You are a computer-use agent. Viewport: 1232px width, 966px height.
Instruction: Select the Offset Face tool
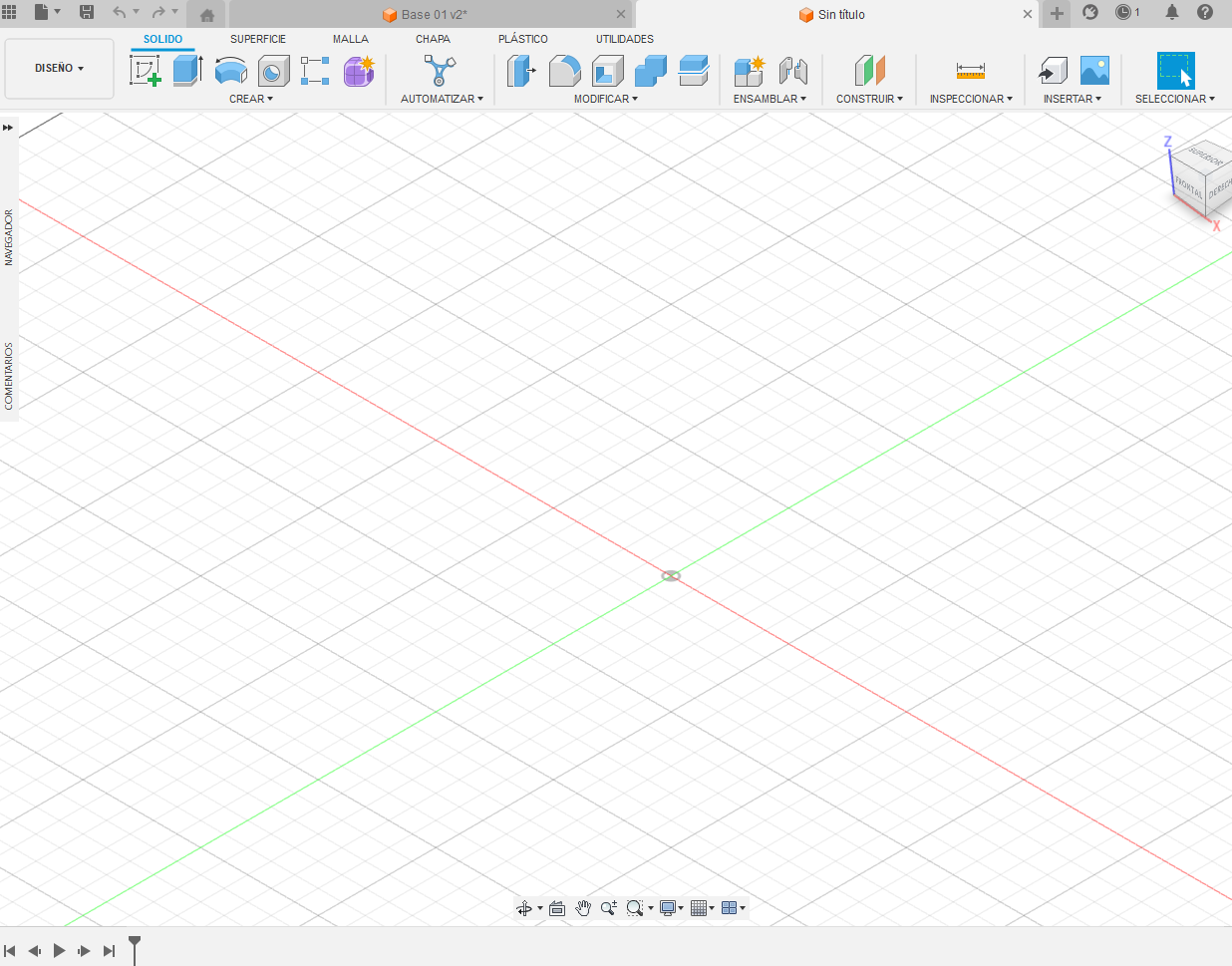694,71
